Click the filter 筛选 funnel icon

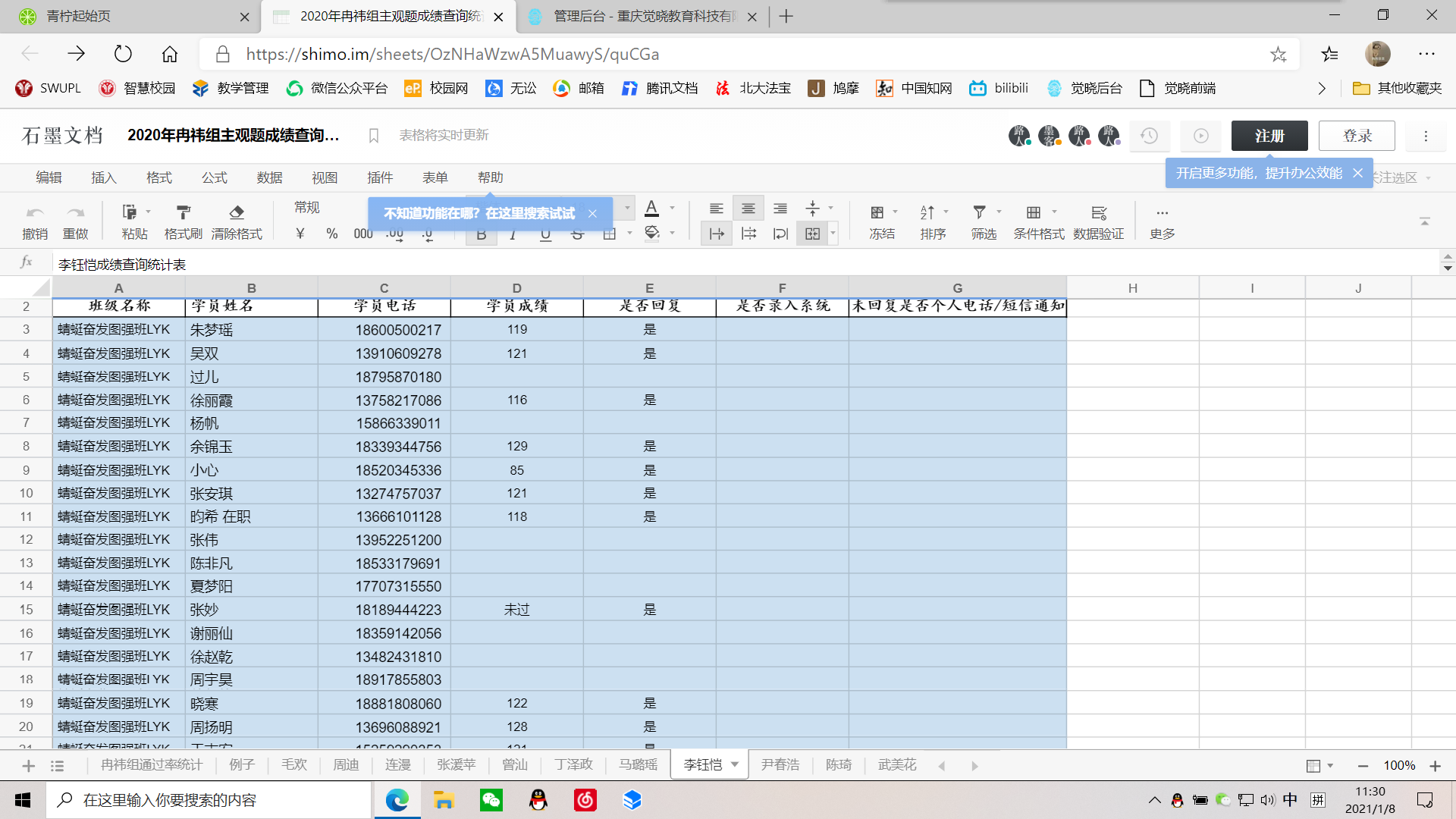click(x=980, y=212)
